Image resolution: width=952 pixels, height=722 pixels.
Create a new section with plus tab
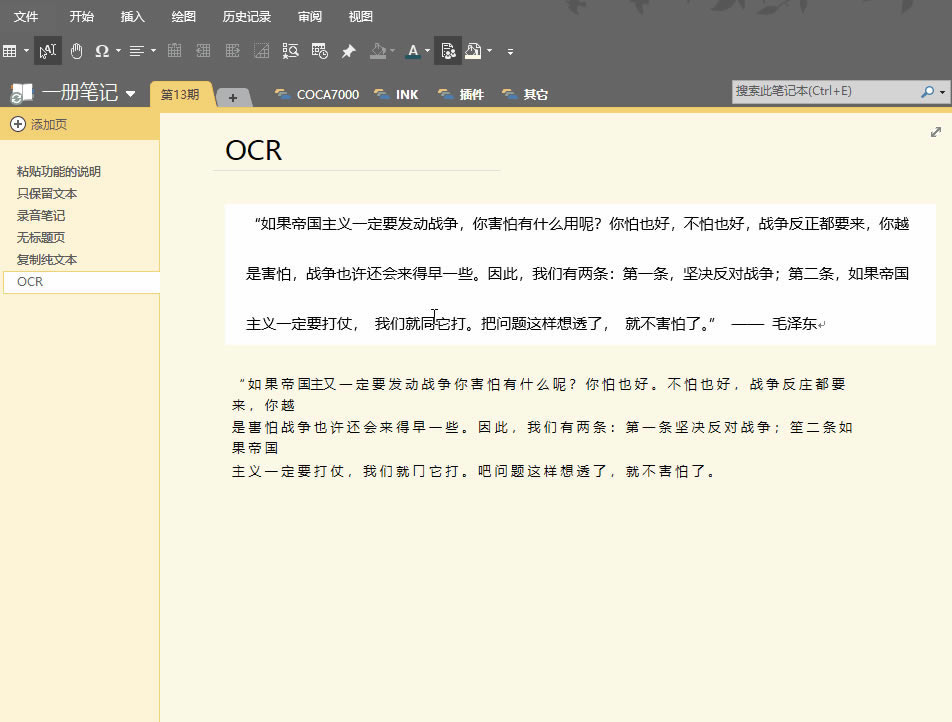tap(233, 97)
